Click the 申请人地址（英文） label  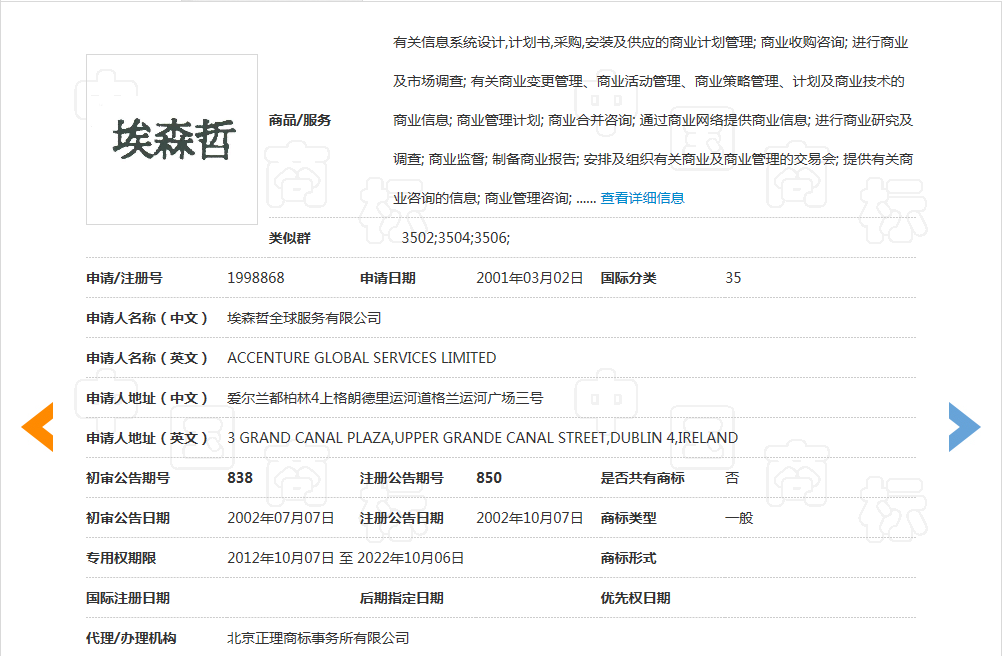point(147,438)
